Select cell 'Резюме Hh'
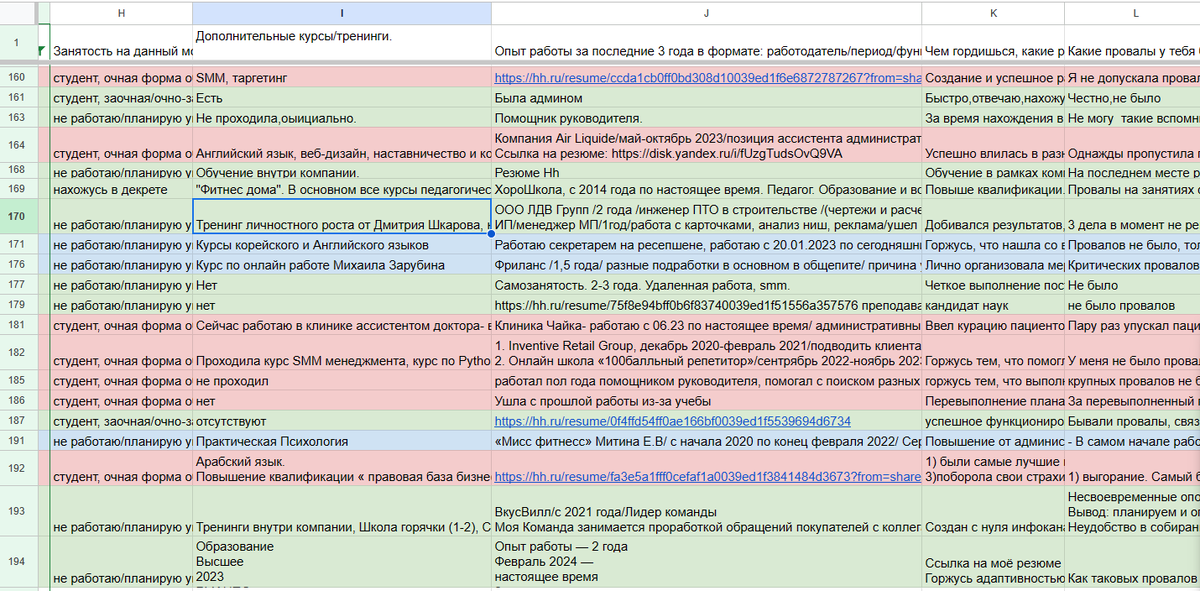 (x=706, y=172)
